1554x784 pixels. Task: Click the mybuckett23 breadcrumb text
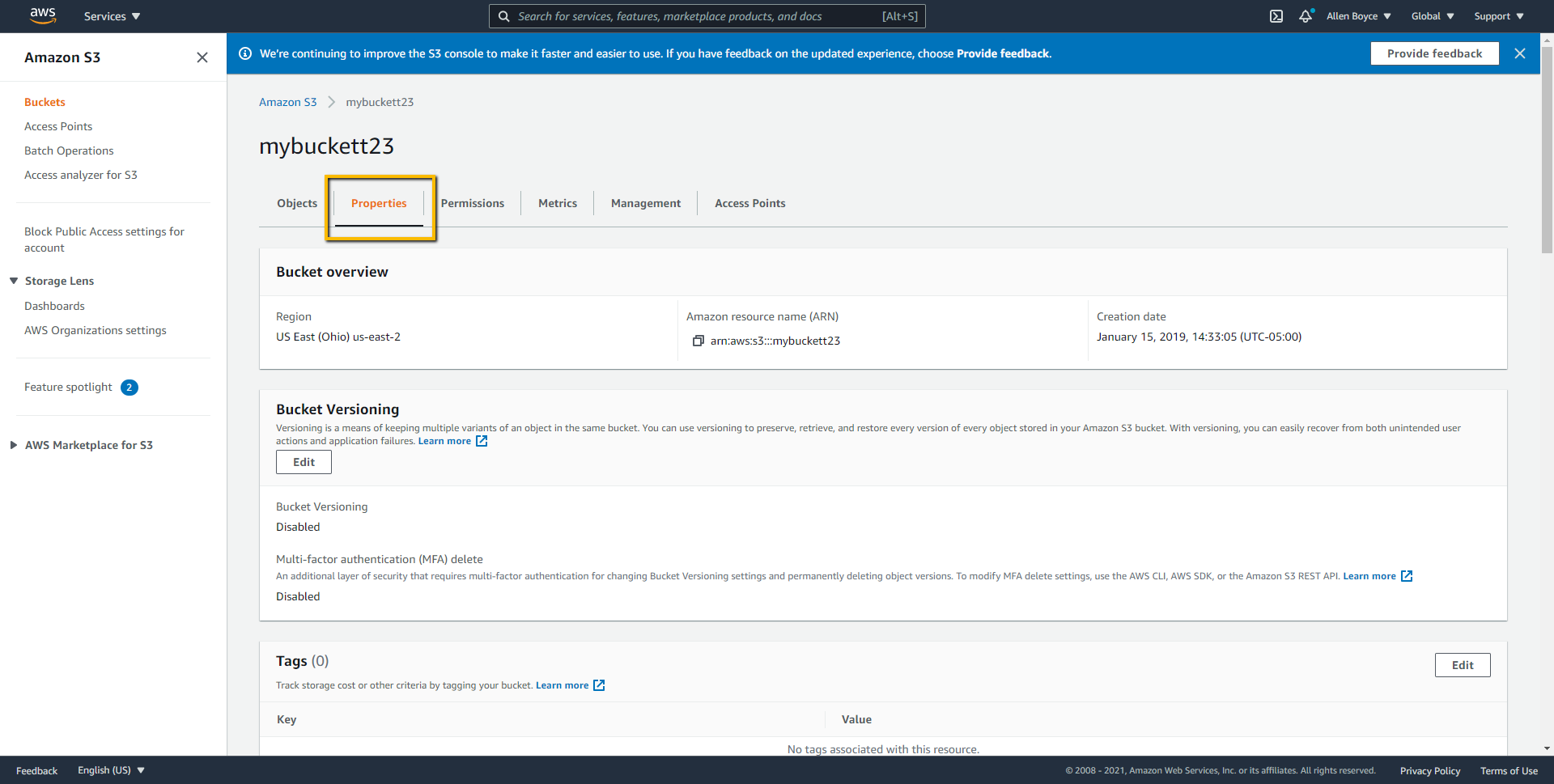[380, 102]
